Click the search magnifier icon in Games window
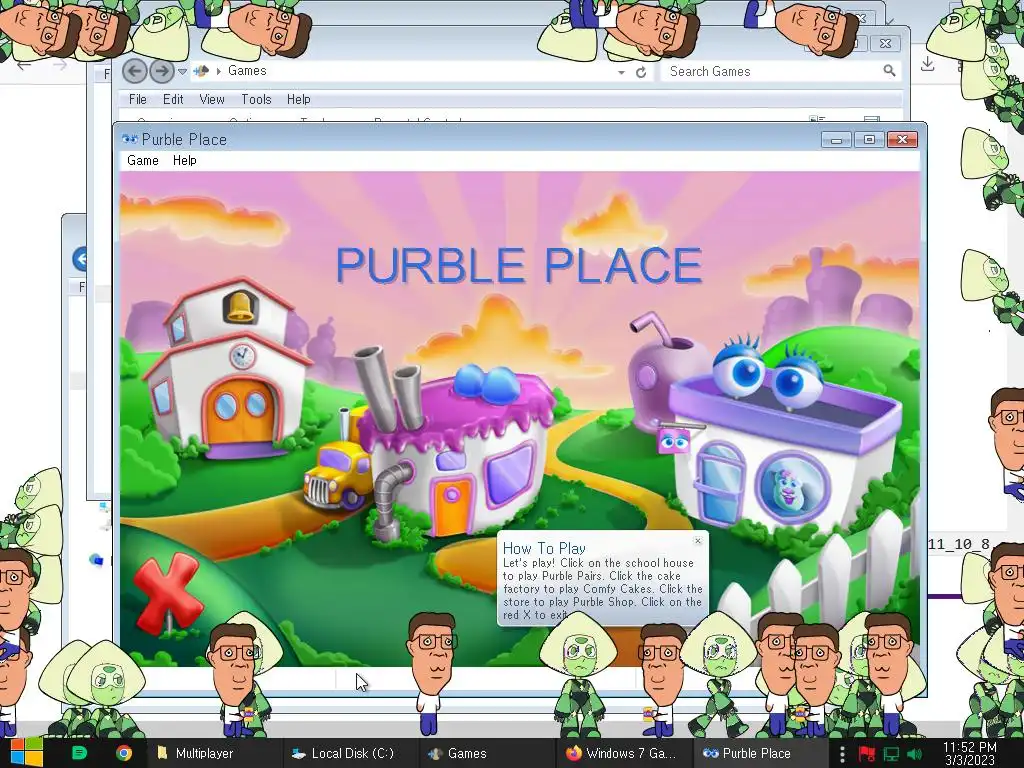The image size is (1024, 768). pos(889,71)
